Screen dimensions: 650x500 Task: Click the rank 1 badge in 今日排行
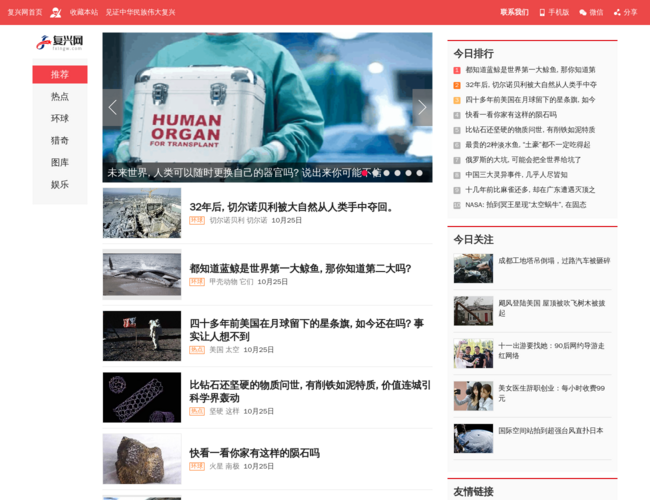click(x=457, y=70)
